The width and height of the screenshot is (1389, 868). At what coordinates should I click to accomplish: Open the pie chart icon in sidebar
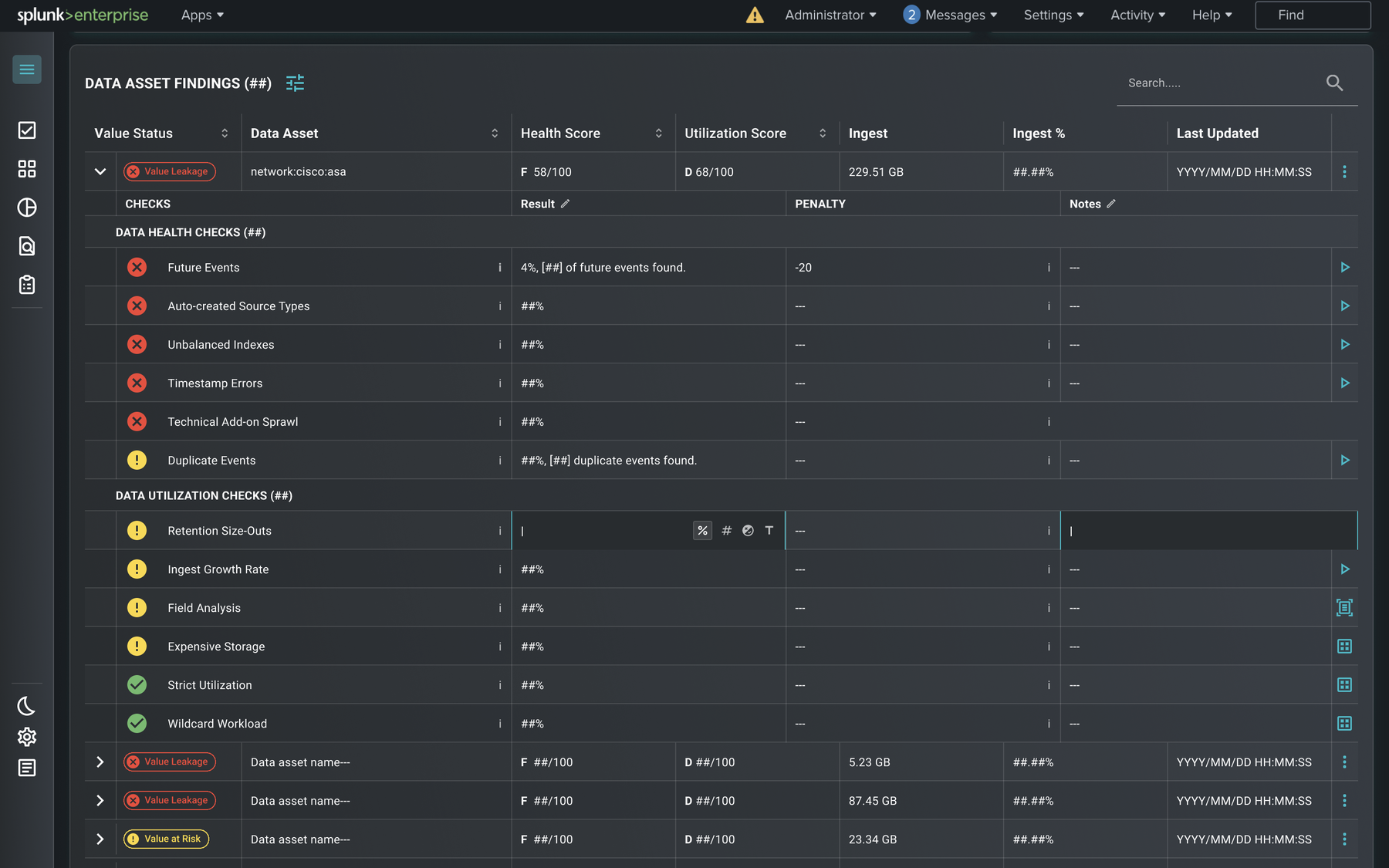pos(27,208)
